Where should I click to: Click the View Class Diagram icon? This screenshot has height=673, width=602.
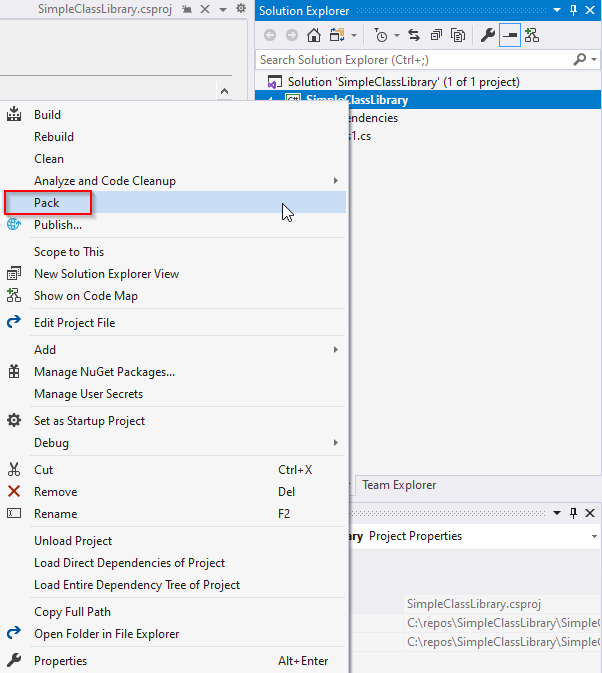[531, 35]
